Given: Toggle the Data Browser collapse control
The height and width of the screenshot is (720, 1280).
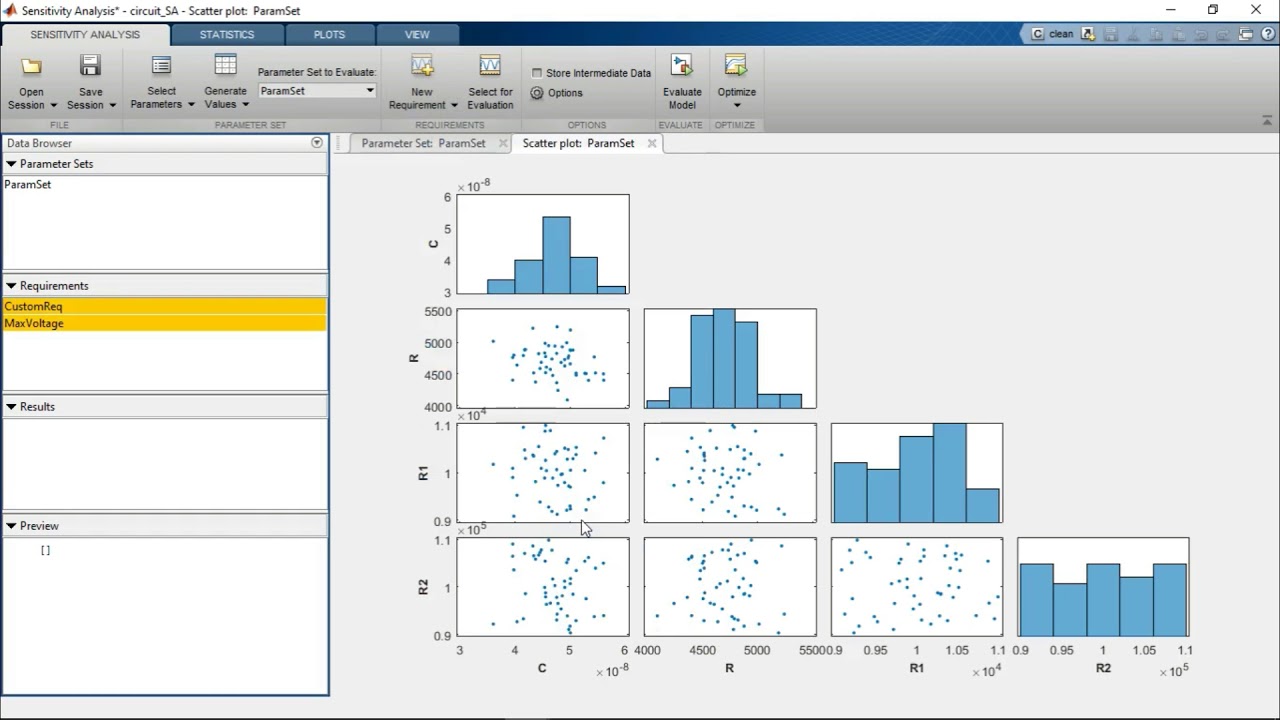Looking at the screenshot, I should tap(316, 142).
